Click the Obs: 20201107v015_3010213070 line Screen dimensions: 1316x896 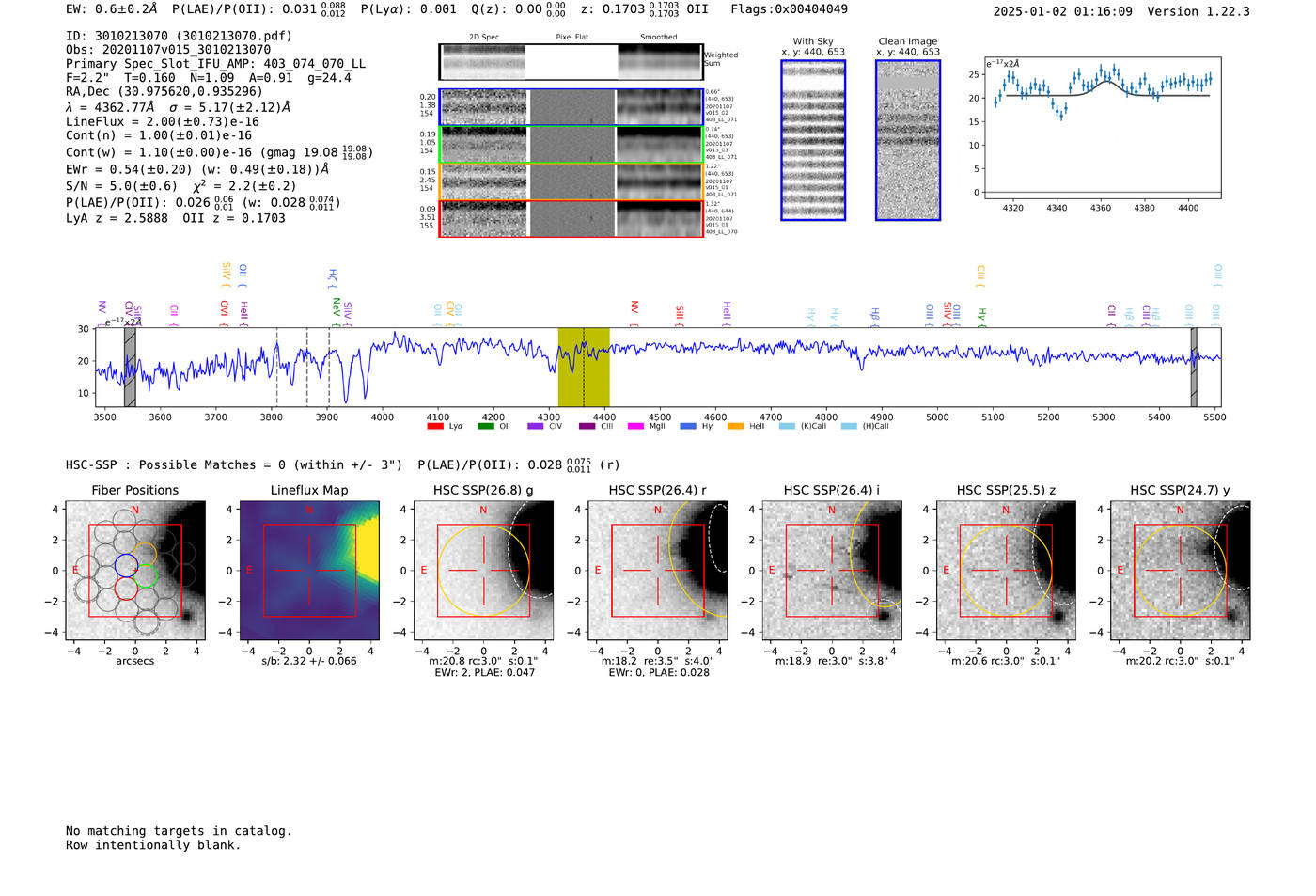click(168, 50)
